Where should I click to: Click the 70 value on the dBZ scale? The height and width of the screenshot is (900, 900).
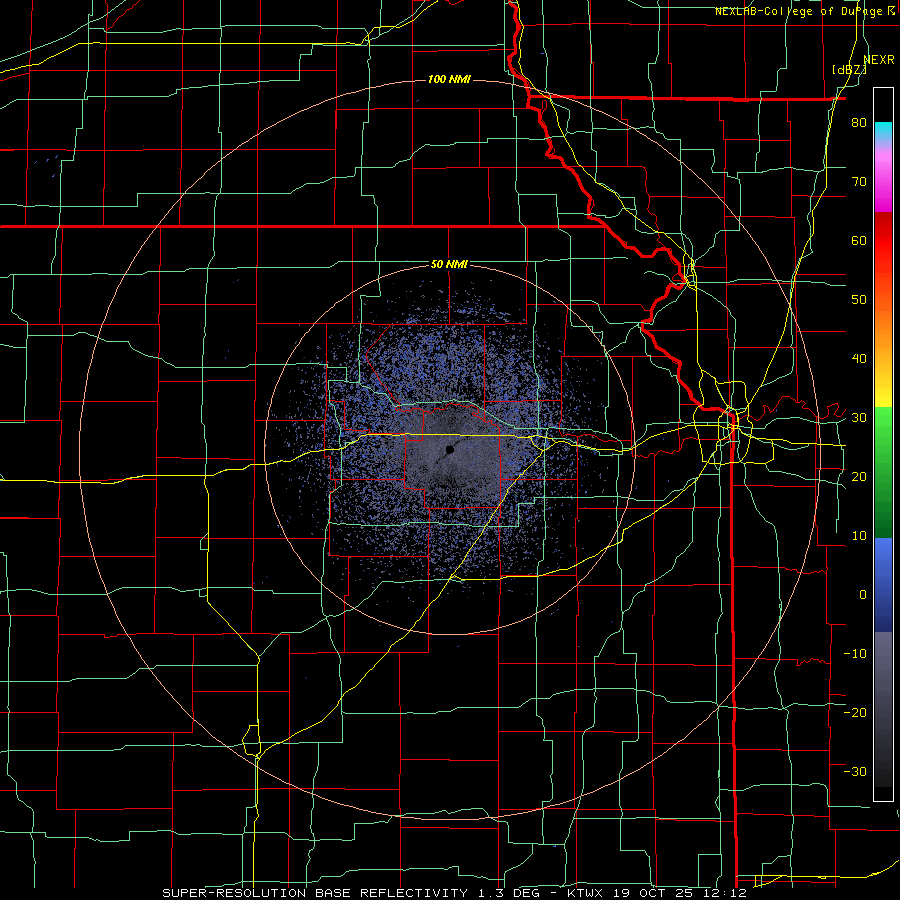point(859,182)
